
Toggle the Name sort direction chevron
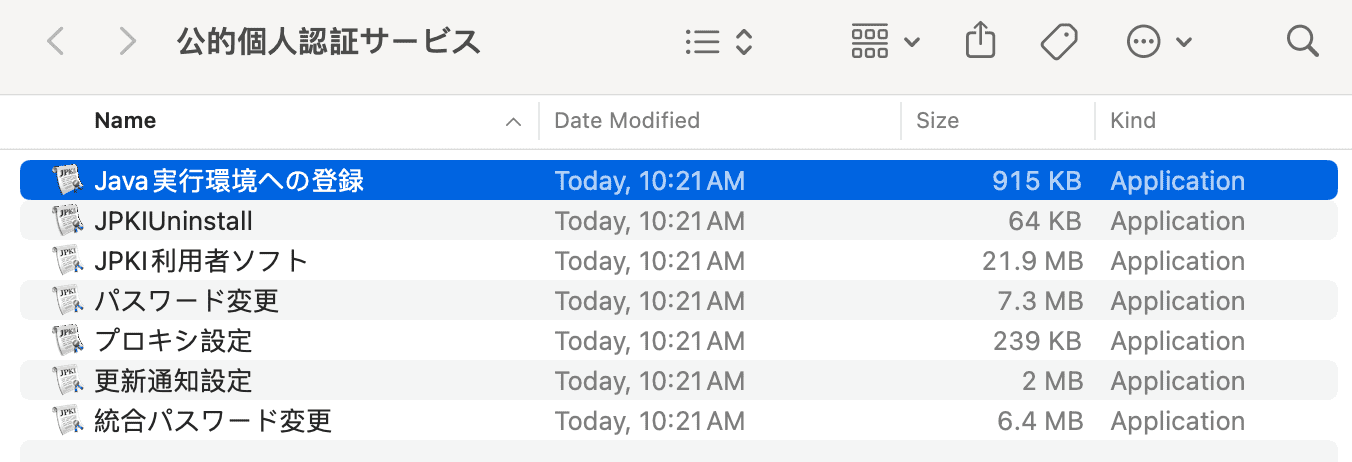(513, 122)
